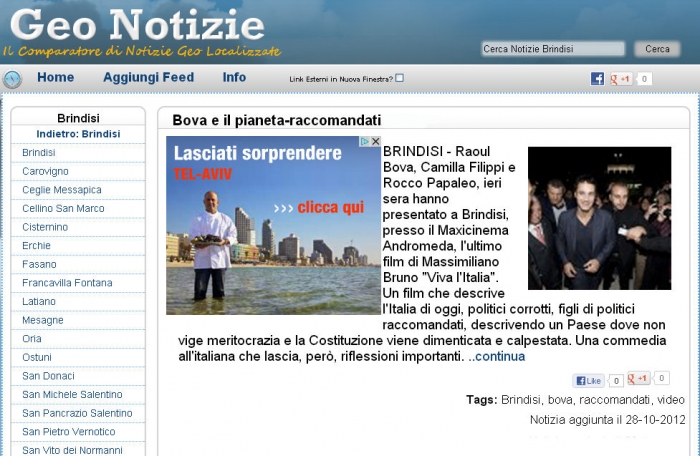Focus the 'Cerca Notizie Brindisi' search field
The image size is (700, 456).
(x=553, y=49)
